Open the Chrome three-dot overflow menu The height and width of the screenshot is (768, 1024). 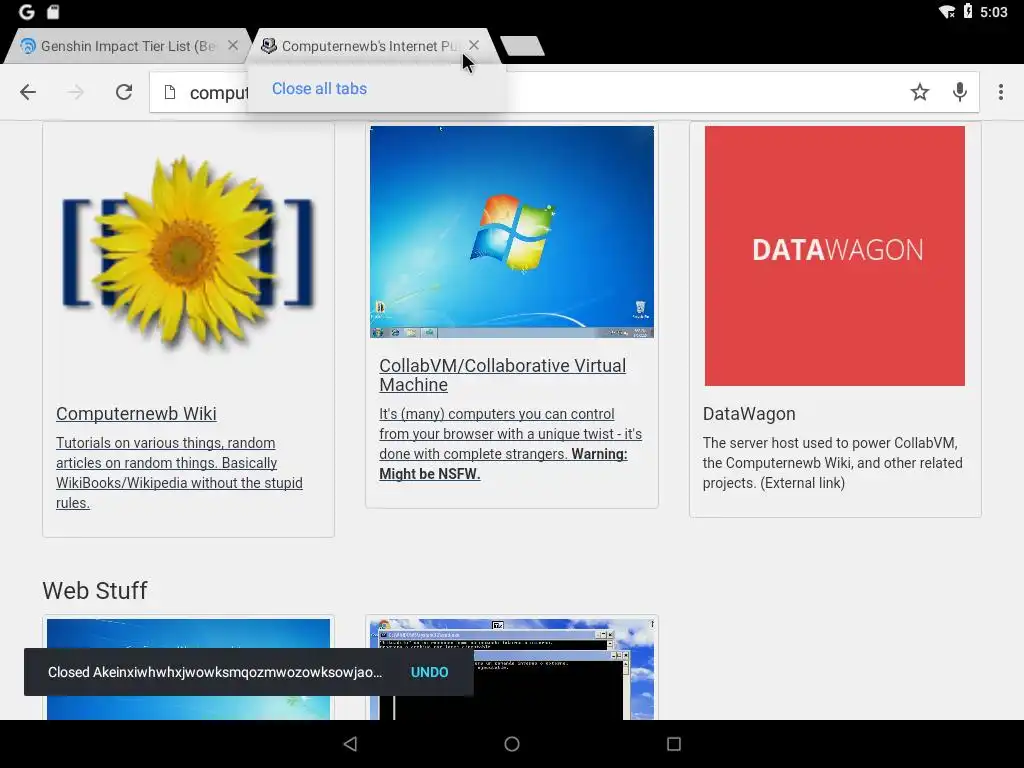1000,92
